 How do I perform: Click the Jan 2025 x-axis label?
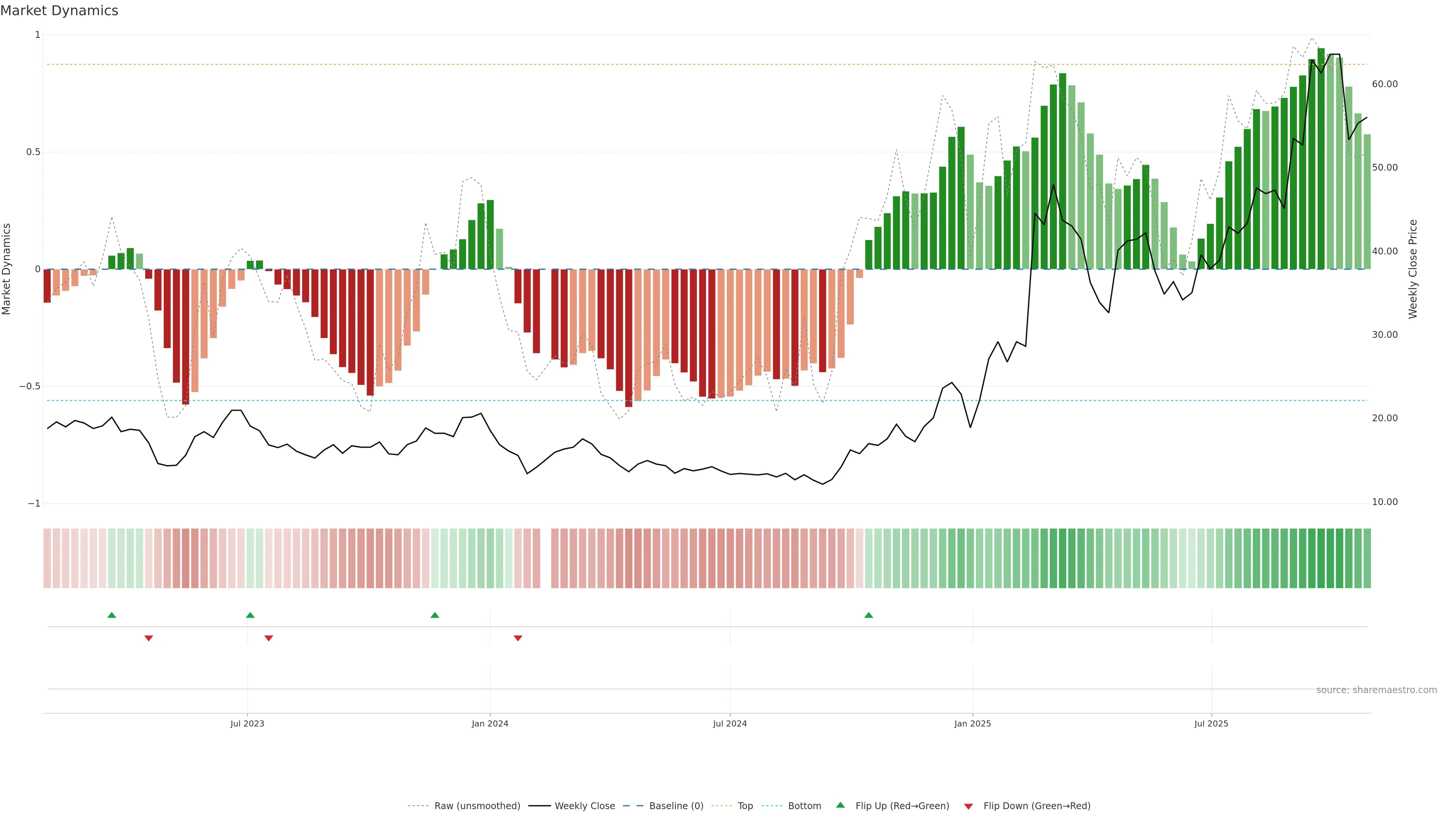coord(972,723)
